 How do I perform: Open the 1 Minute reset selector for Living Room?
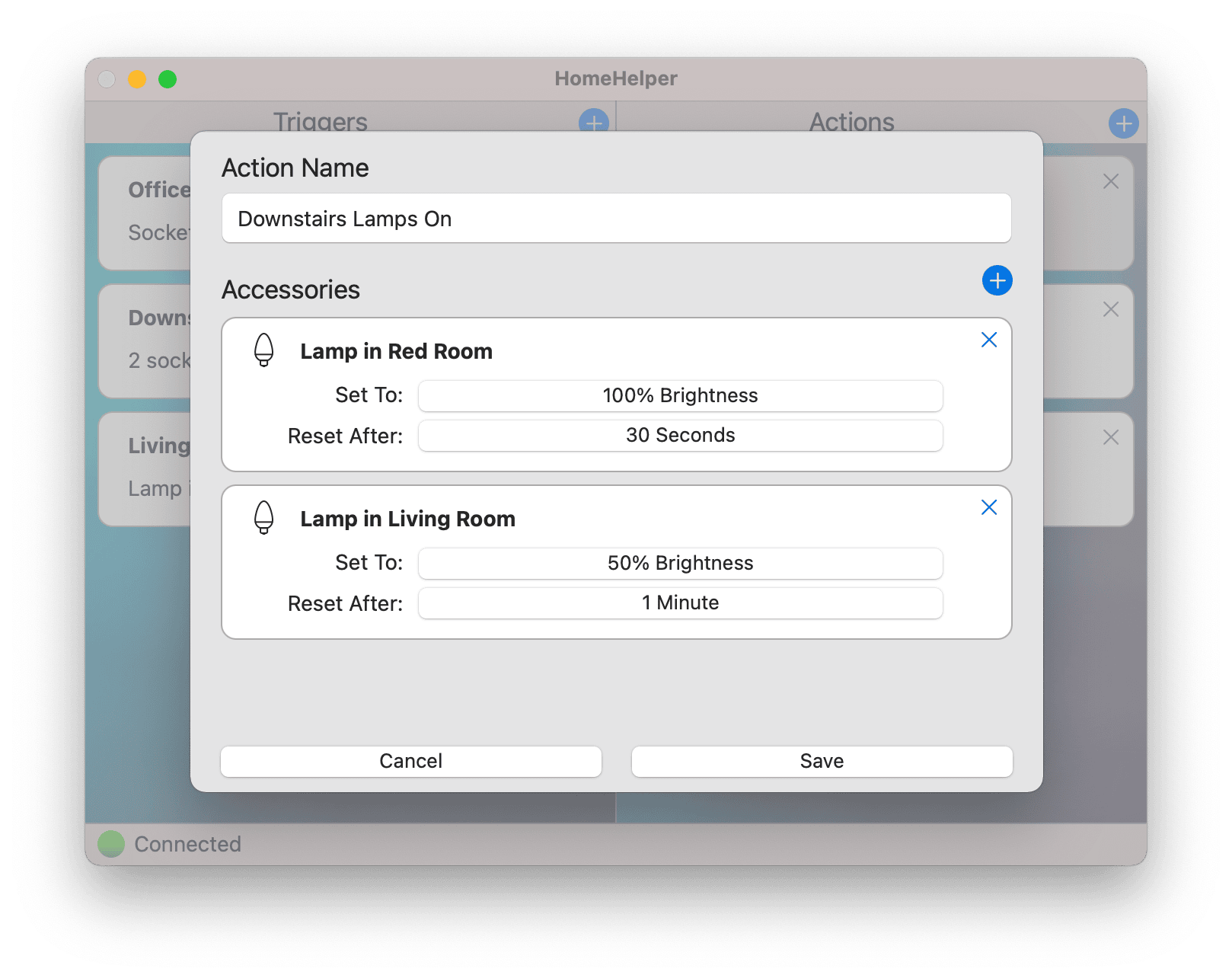(680, 602)
